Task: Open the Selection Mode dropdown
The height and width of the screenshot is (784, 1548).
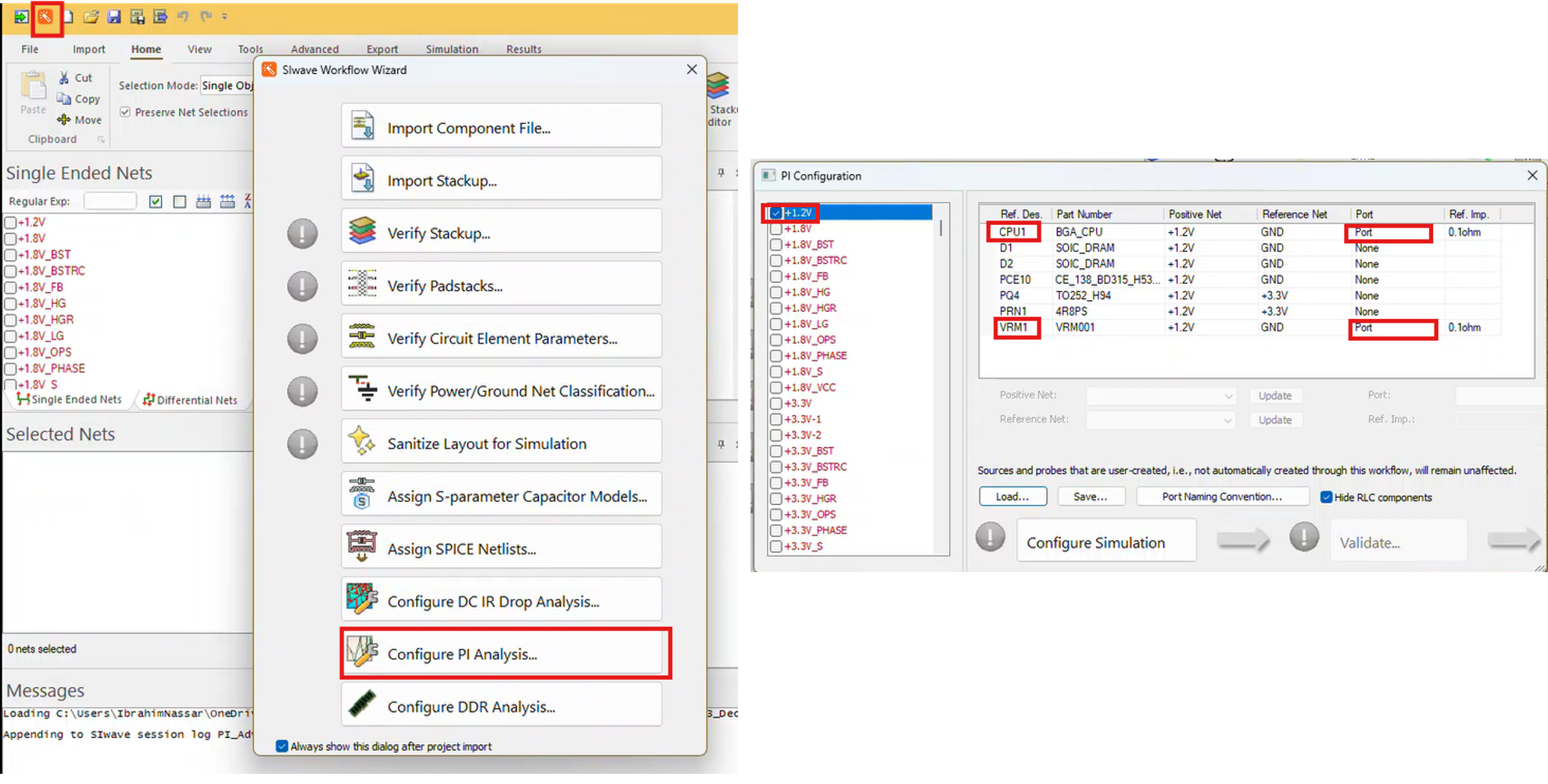Action: [227, 85]
